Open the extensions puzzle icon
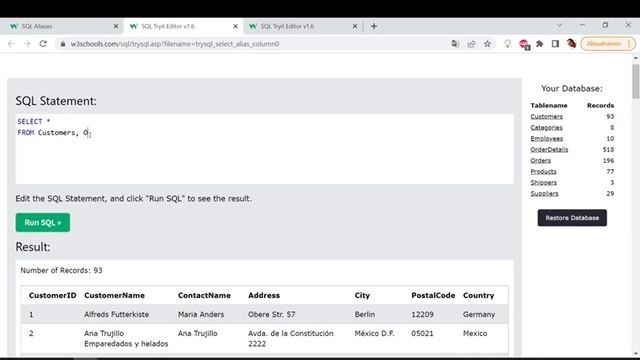The image size is (640, 360). (540, 44)
